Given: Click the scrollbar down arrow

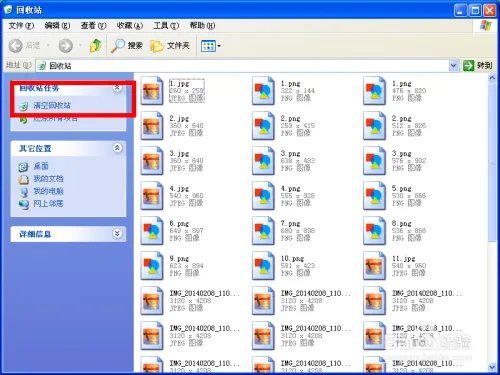Looking at the screenshot, I should tap(492, 367).
